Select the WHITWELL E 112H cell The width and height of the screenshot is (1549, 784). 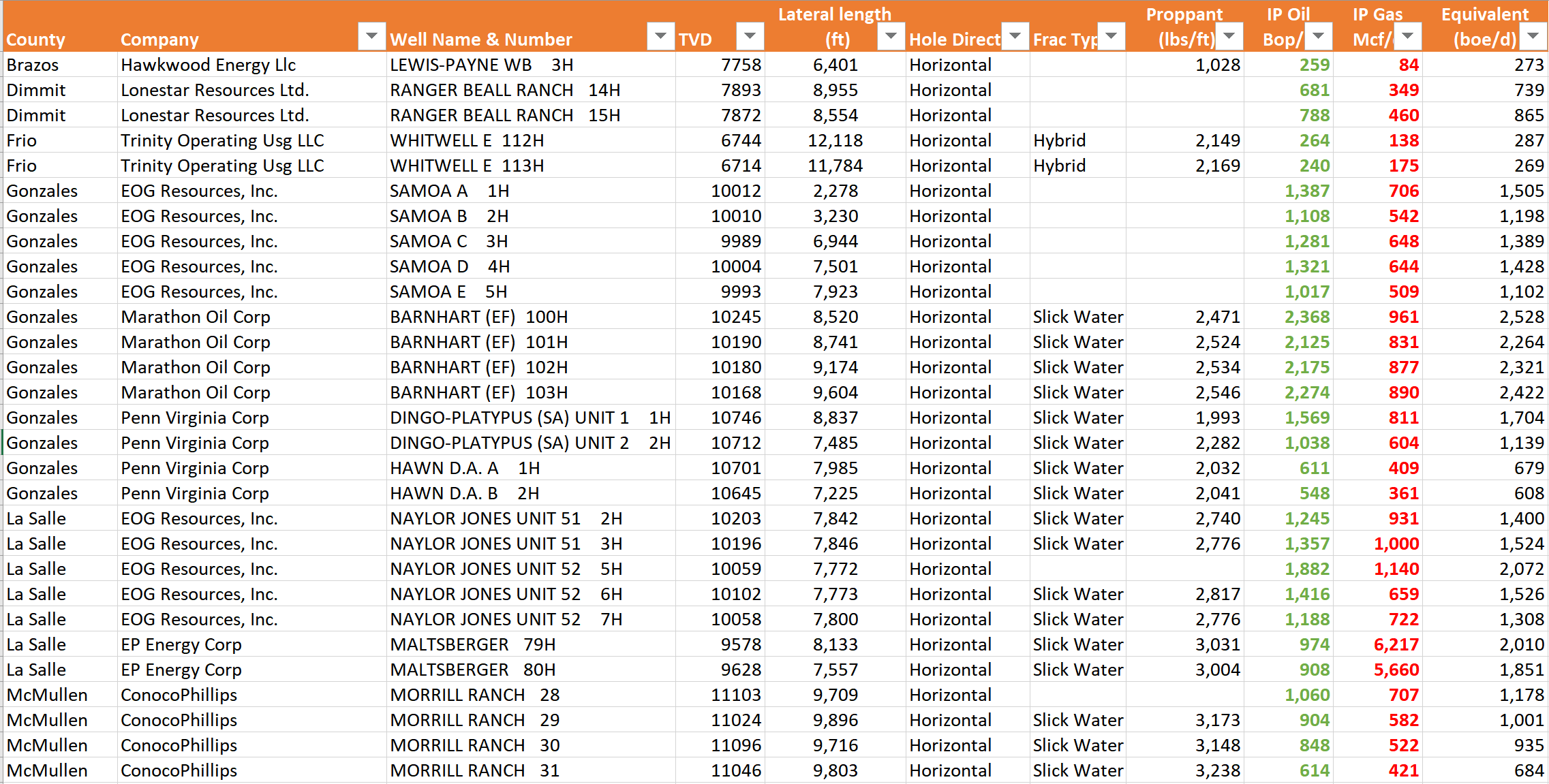[x=532, y=140]
